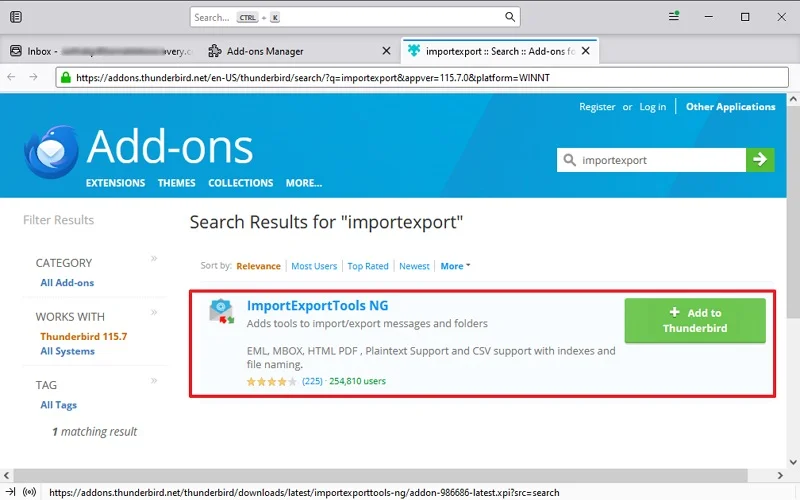800x500 pixels.
Task: Click the global search magnifier icon
Action: (510, 17)
